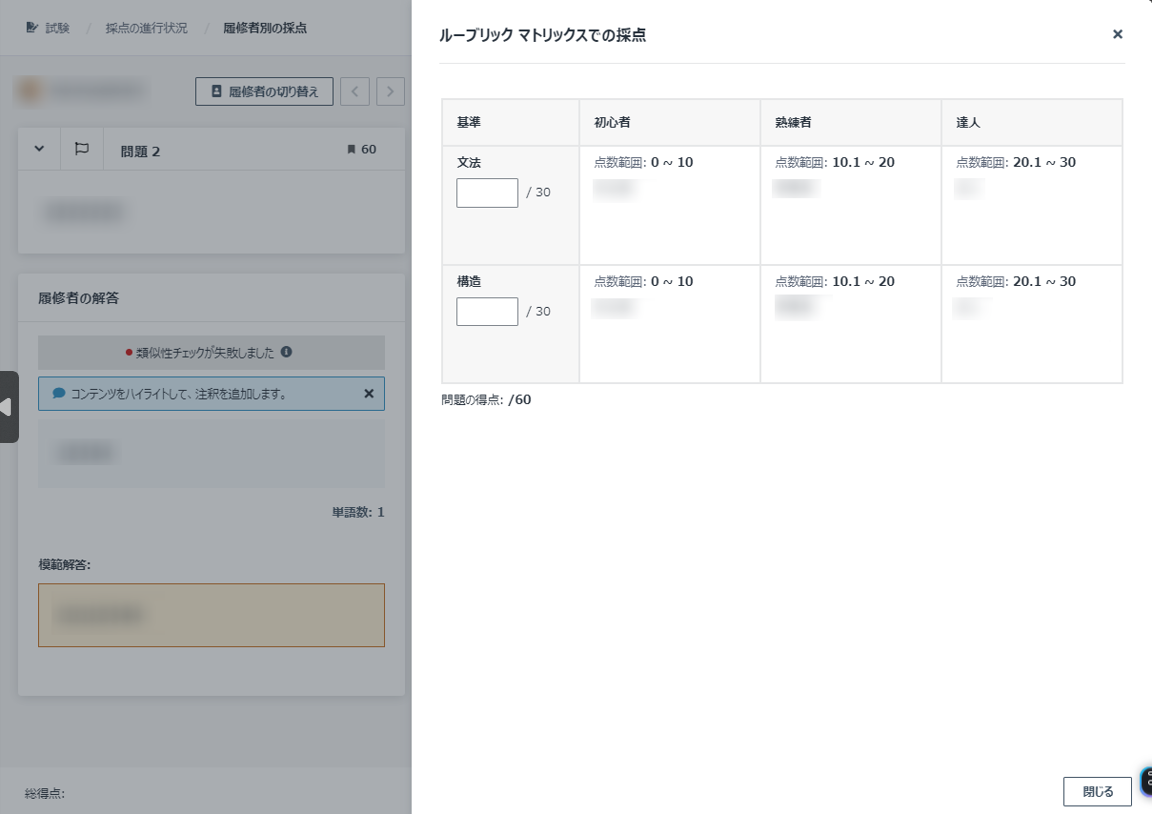Click the flag icon beside 問題 2

click(82, 149)
